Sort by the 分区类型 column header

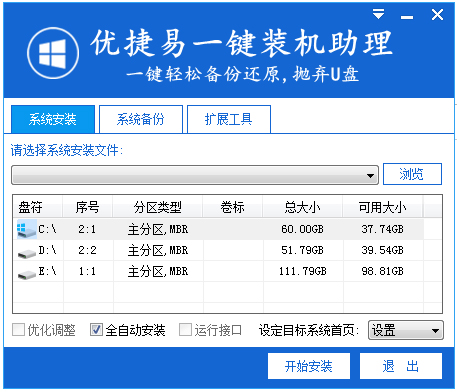tap(158, 207)
